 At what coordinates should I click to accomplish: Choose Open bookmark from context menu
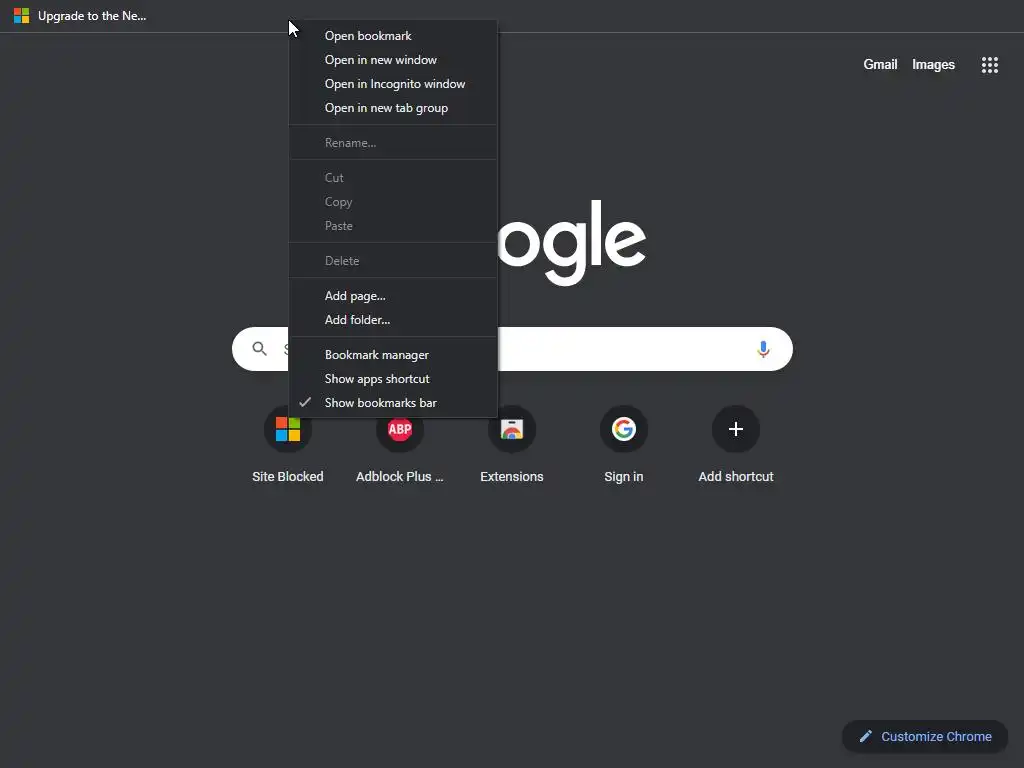tap(393, 36)
